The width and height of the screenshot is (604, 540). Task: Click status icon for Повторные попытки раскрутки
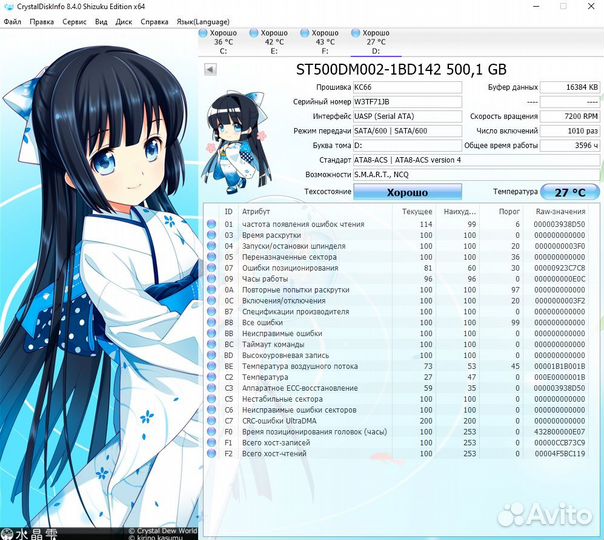pyautogui.click(x=211, y=290)
